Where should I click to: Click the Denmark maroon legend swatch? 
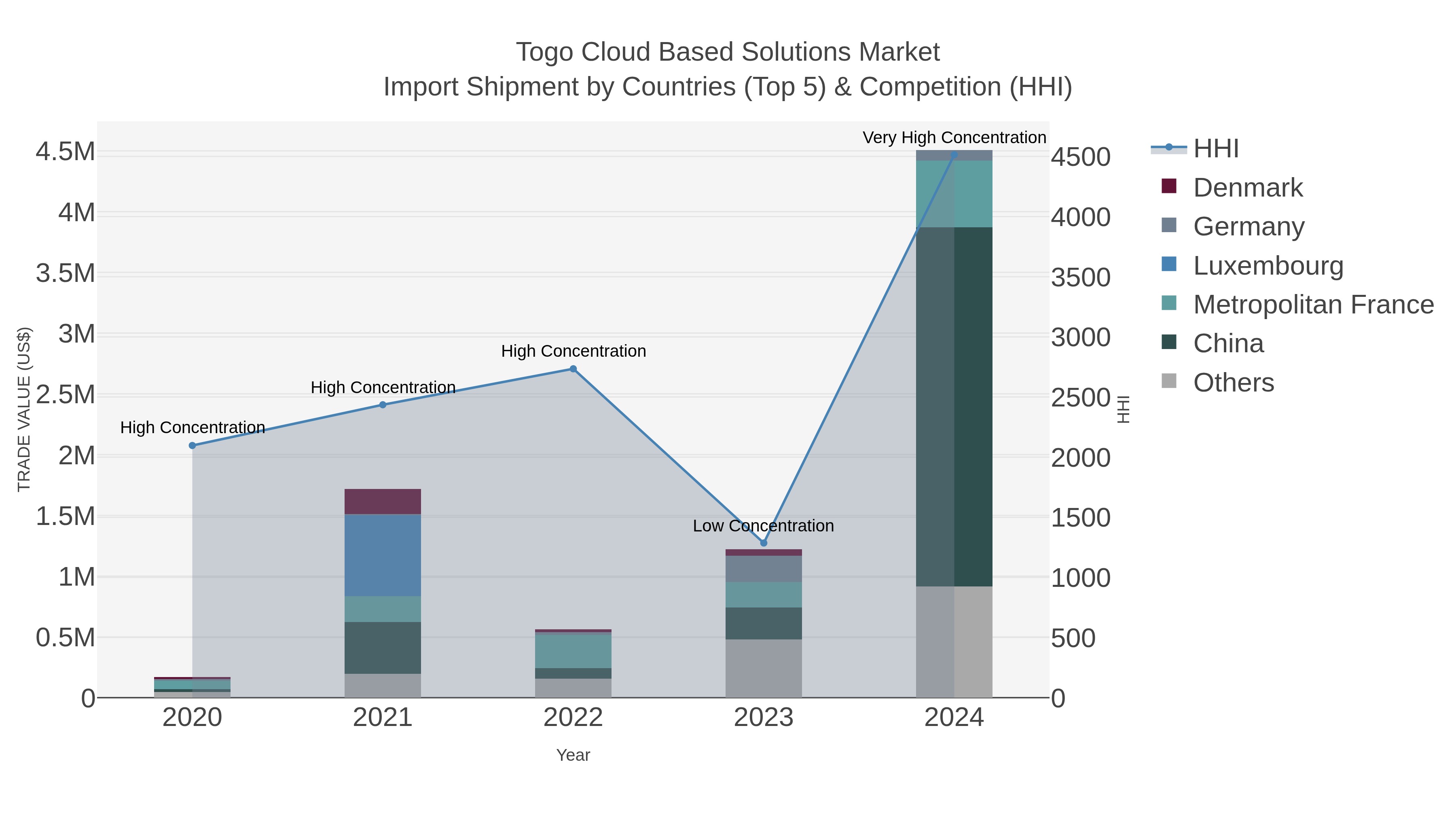(x=1169, y=186)
